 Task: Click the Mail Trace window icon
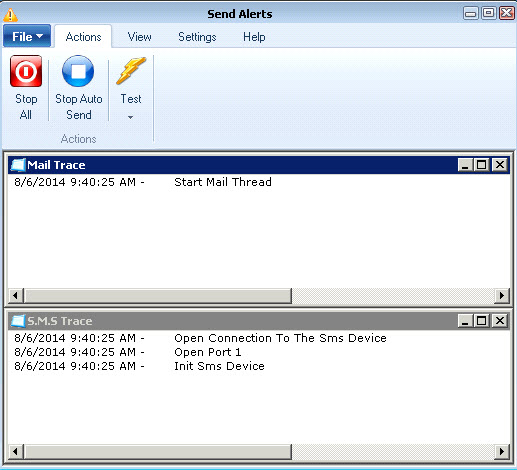[x=18, y=165]
